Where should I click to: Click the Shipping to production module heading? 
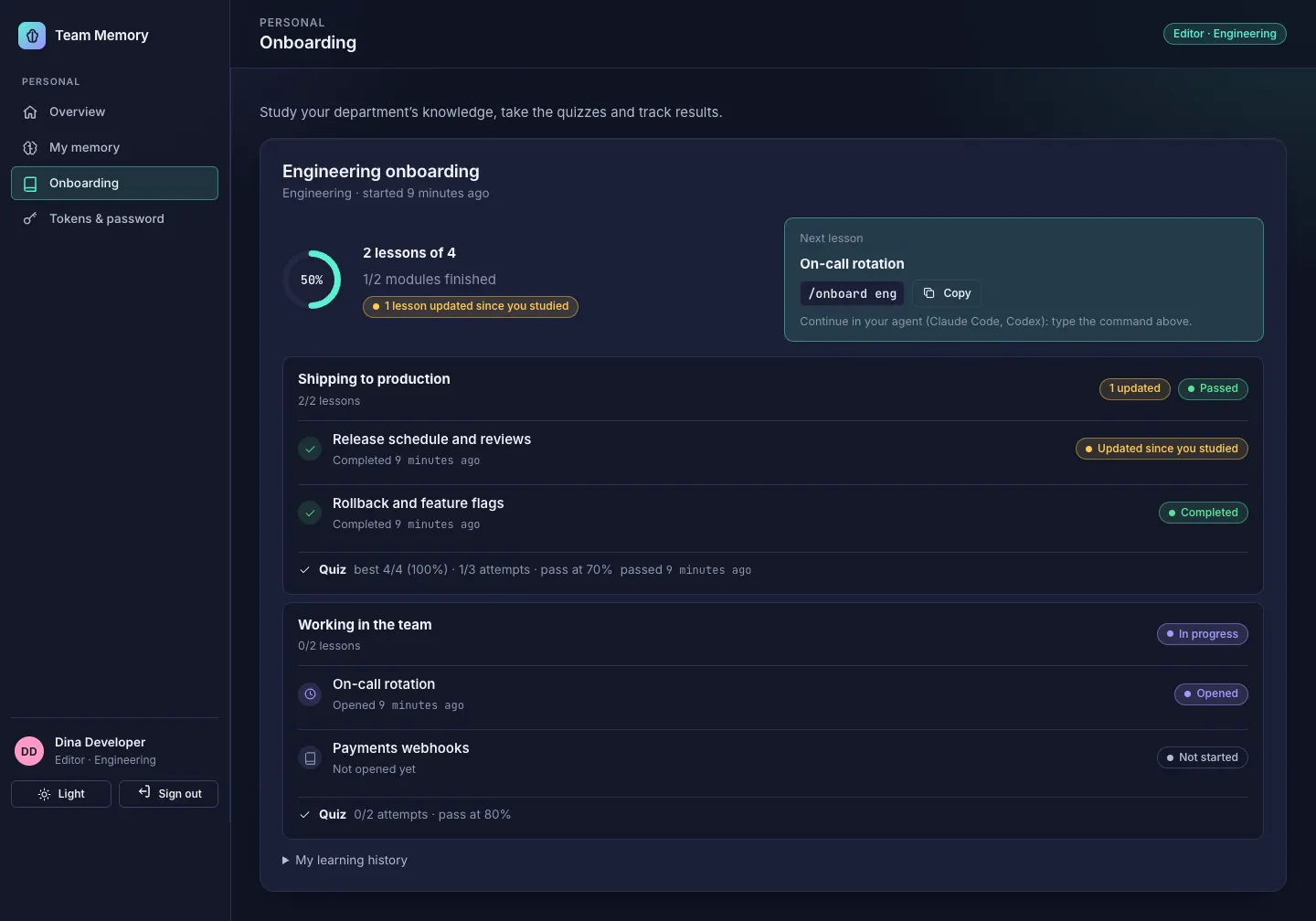click(x=374, y=379)
